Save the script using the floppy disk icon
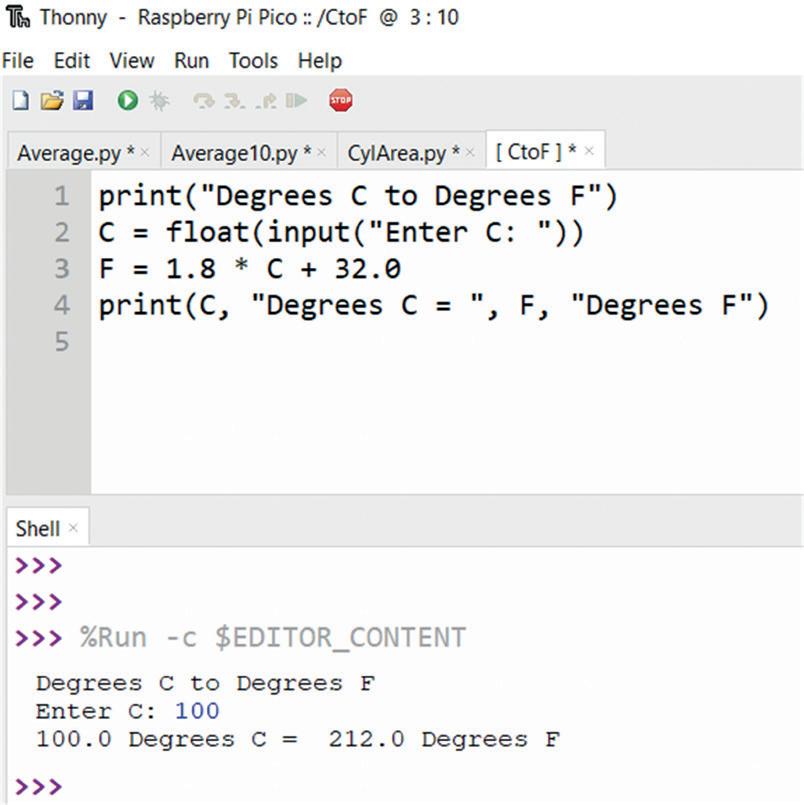 coord(83,100)
